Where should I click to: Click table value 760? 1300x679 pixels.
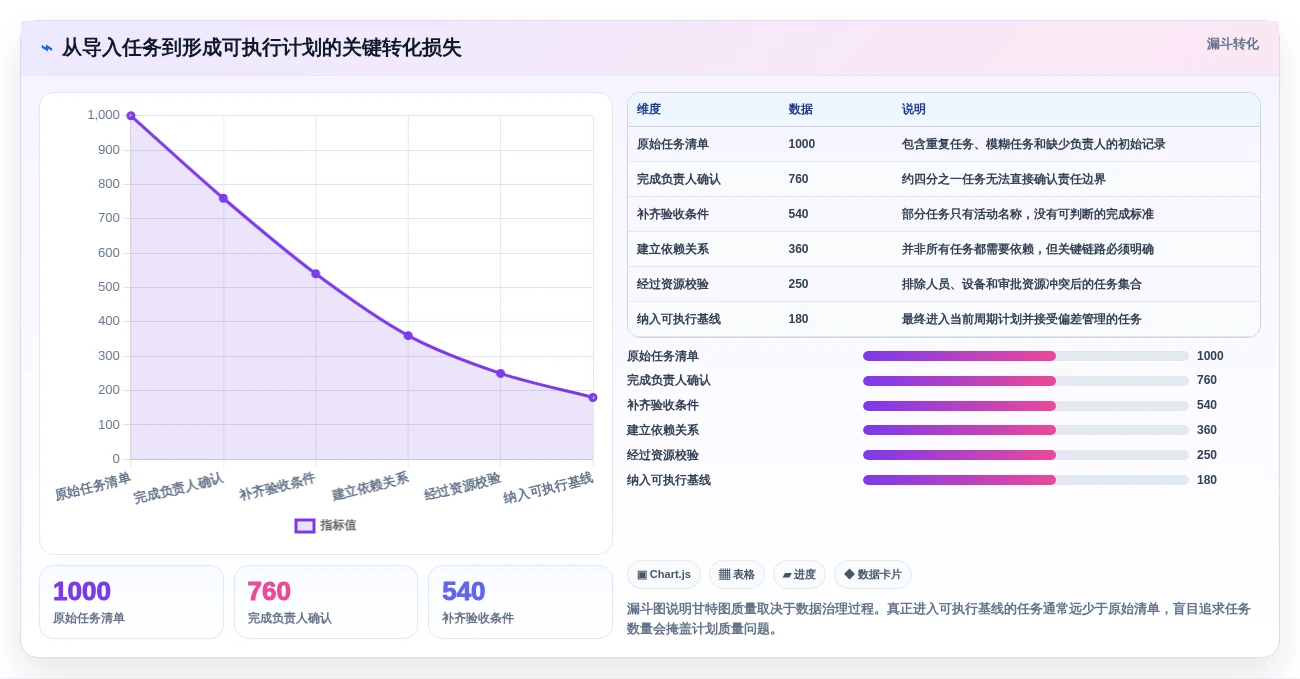pyautogui.click(x=798, y=179)
